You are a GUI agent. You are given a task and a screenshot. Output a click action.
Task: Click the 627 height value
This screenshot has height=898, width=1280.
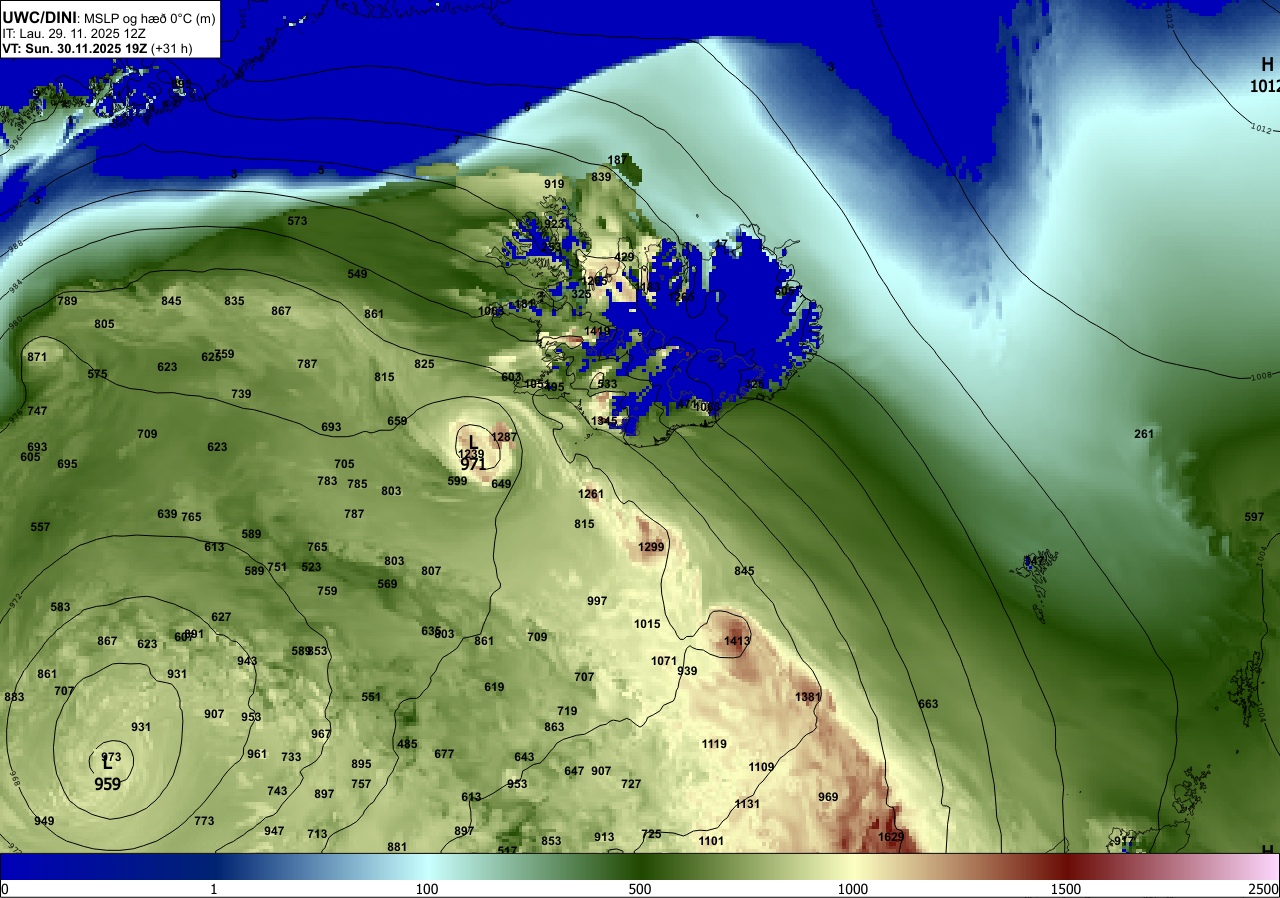click(221, 617)
